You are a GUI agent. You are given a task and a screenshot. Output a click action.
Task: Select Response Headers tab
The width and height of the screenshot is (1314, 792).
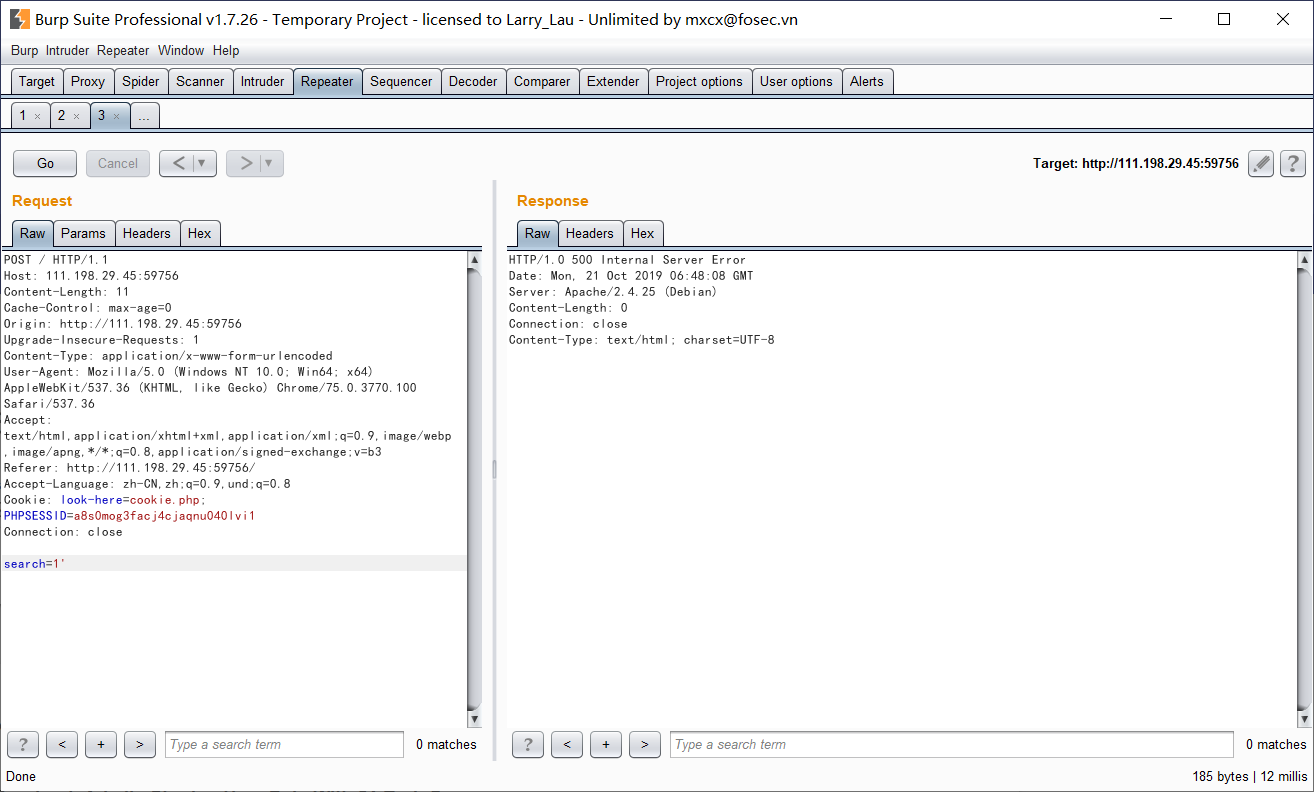[x=590, y=233]
